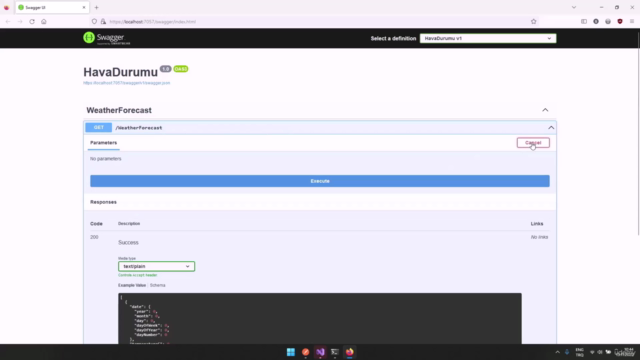
Task: Select the Parameters tab
Action: point(103,143)
